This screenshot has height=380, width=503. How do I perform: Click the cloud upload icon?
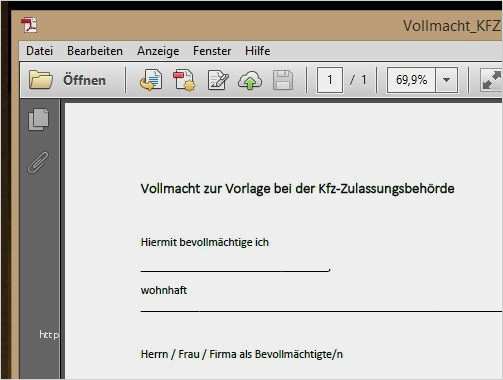250,80
